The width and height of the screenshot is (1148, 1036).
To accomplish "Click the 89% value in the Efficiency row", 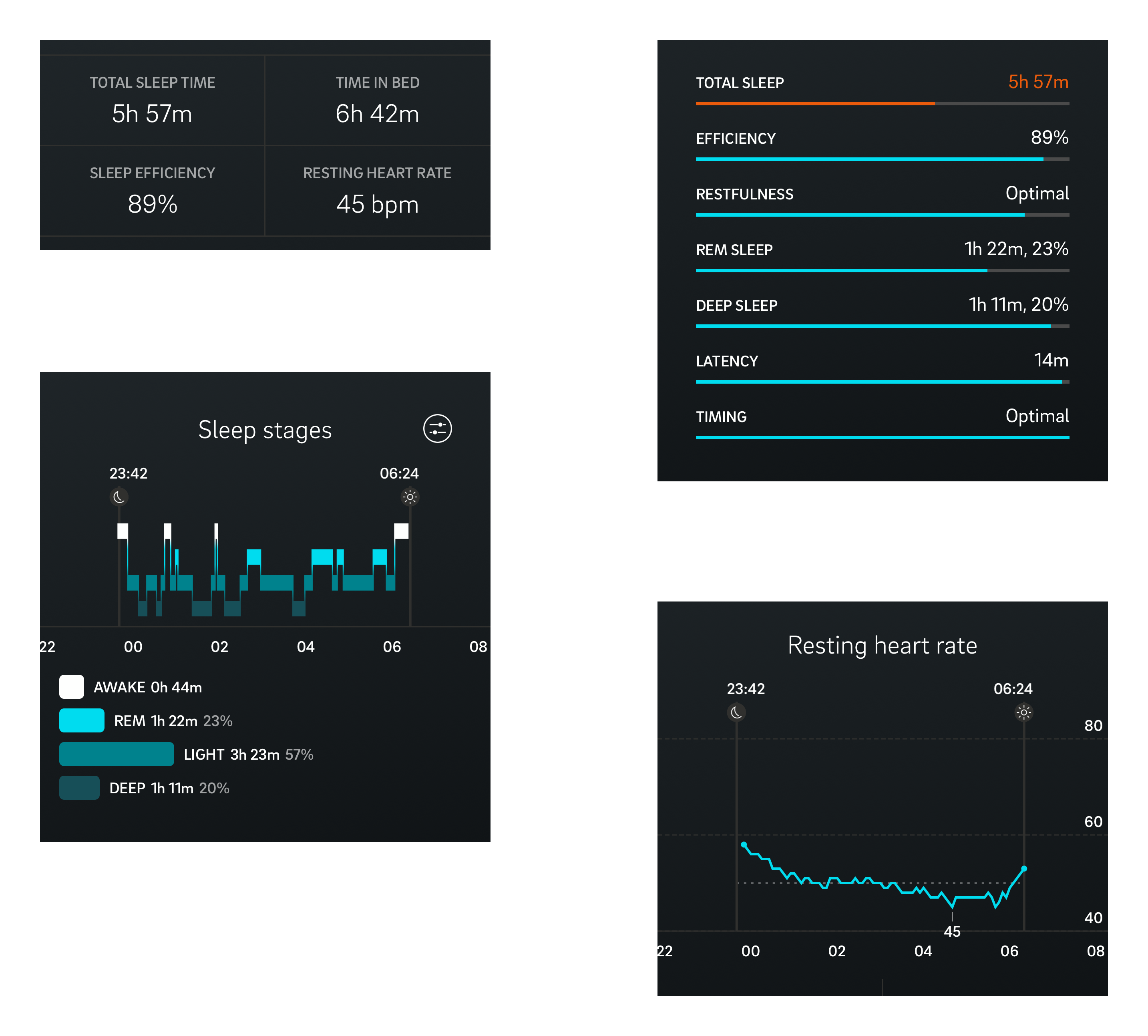I will tap(1049, 137).
